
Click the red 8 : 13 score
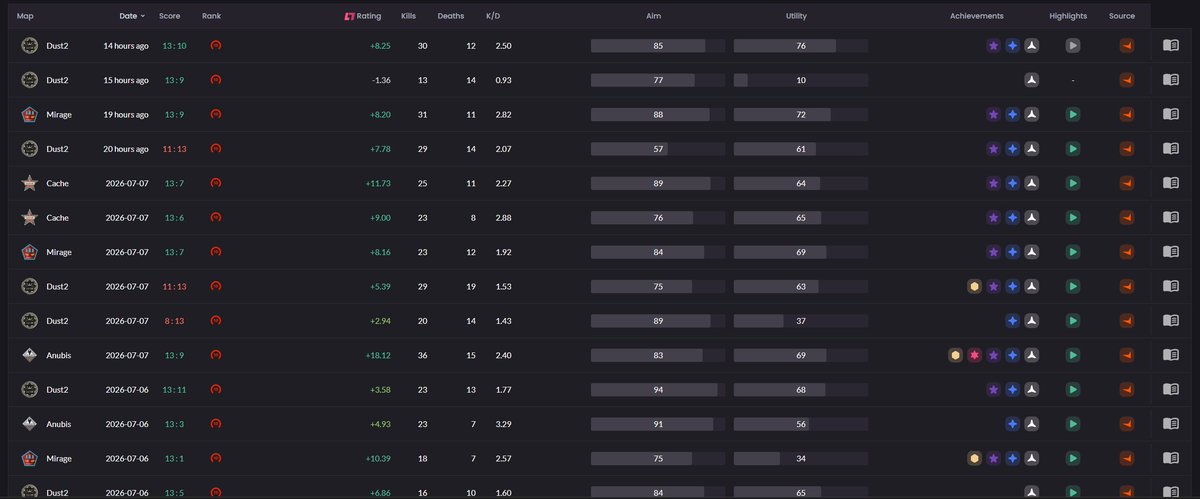(174, 321)
